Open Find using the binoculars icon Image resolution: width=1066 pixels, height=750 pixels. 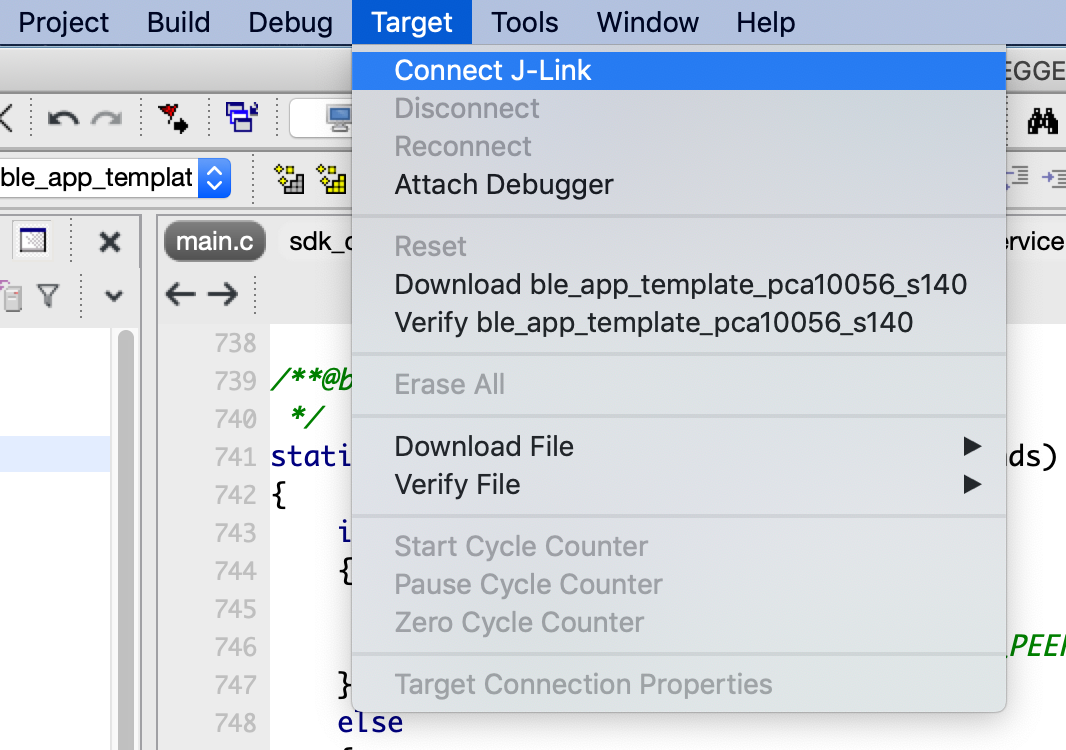[x=1044, y=118]
